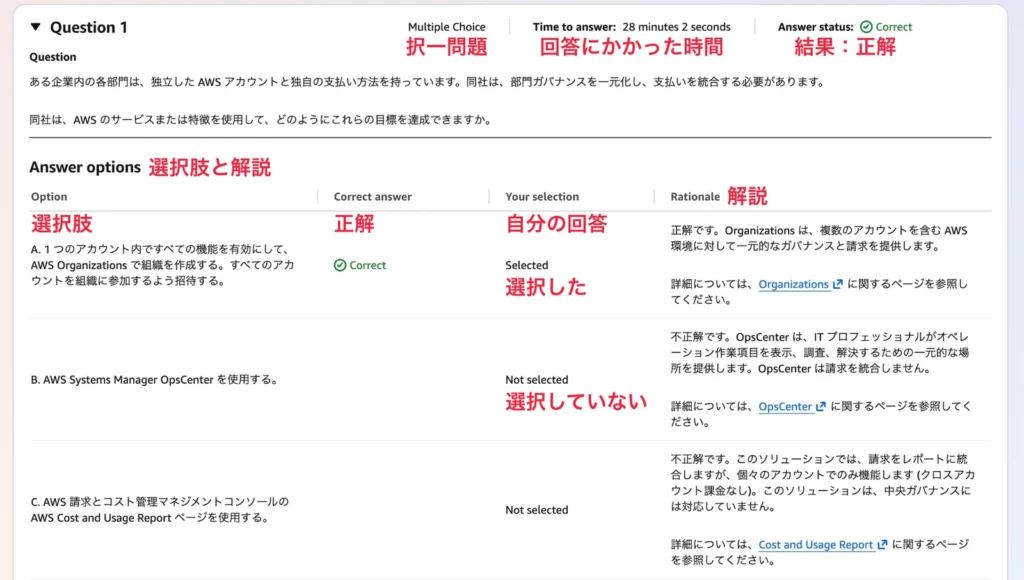Screen dimensions: 1024x580
Task: Open the Organizations documentation link
Action: (x=793, y=284)
